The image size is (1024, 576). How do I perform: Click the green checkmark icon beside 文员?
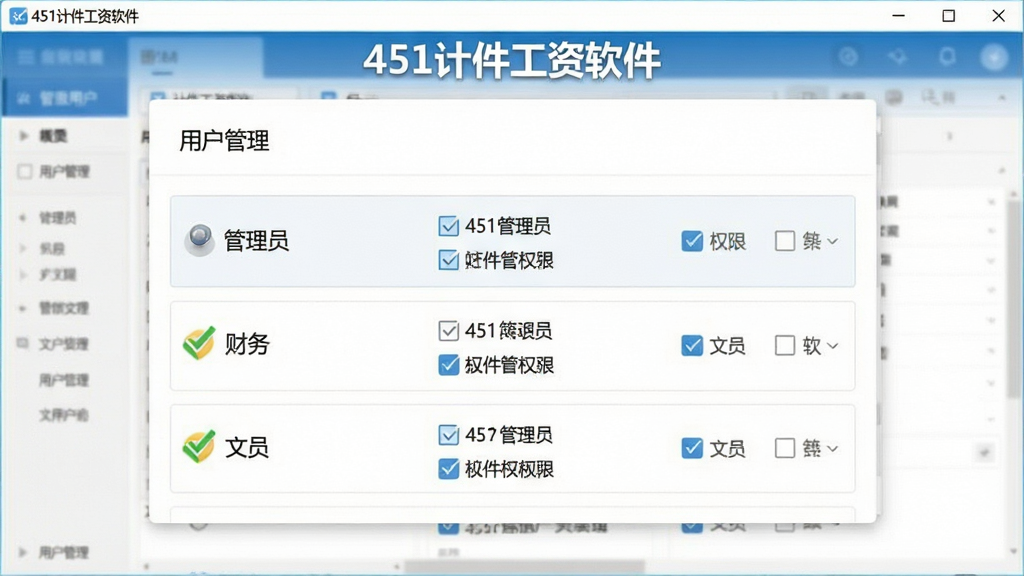(x=199, y=447)
